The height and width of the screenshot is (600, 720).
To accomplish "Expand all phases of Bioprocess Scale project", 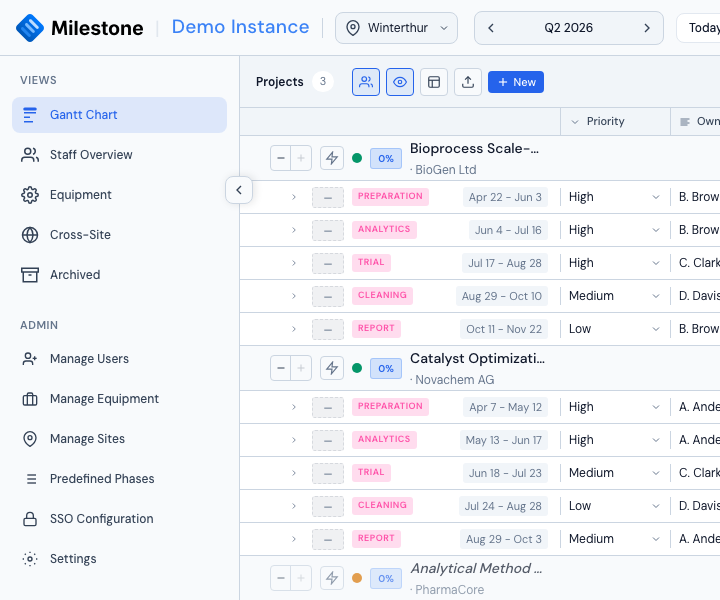I will [x=301, y=158].
